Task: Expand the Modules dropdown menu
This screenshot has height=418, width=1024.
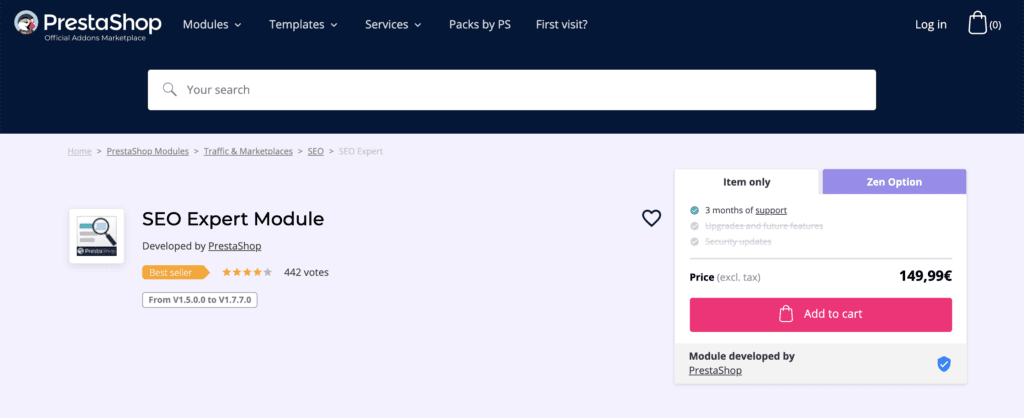Action: click(212, 25)
